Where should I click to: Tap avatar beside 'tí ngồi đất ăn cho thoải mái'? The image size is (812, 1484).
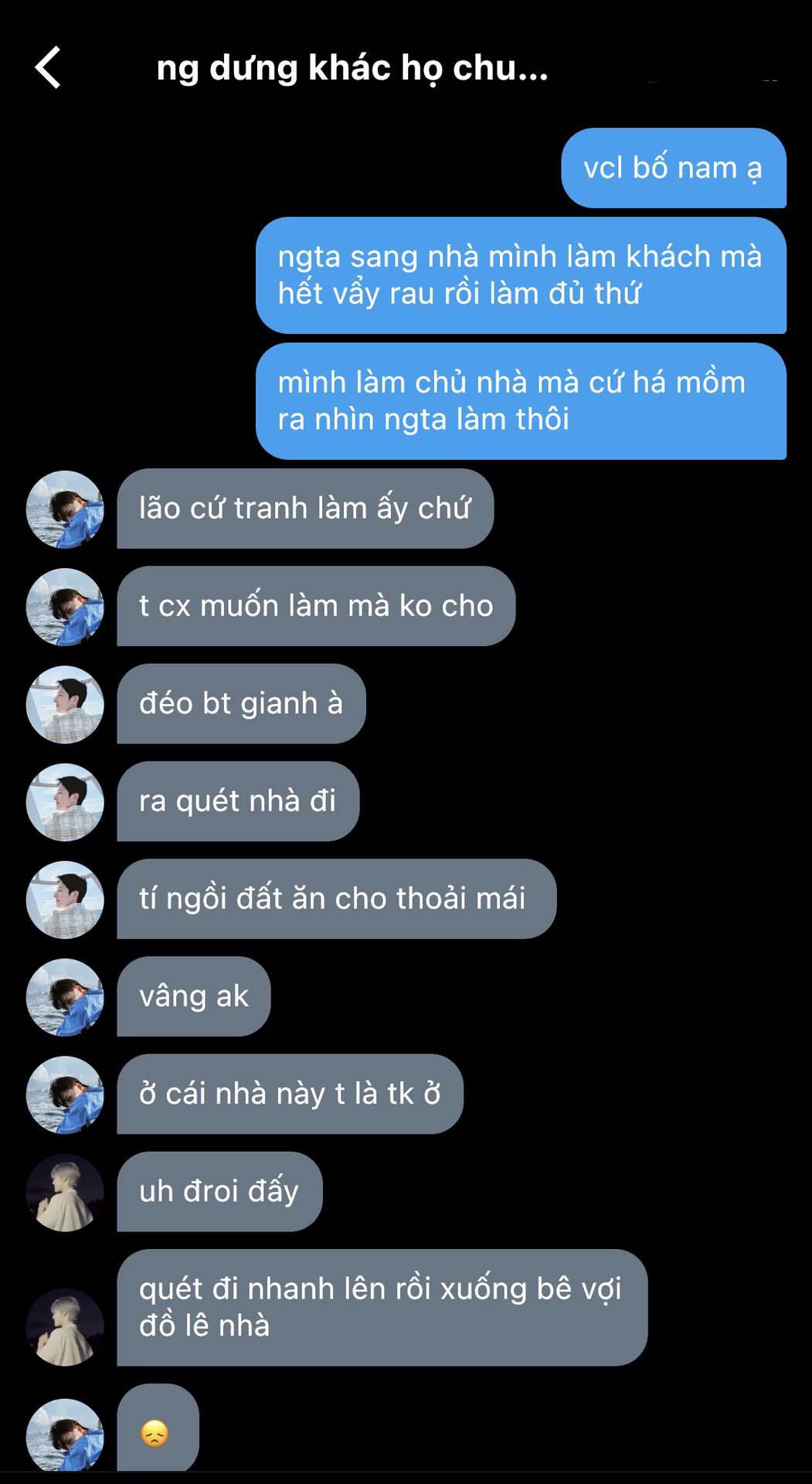point(65,900)
